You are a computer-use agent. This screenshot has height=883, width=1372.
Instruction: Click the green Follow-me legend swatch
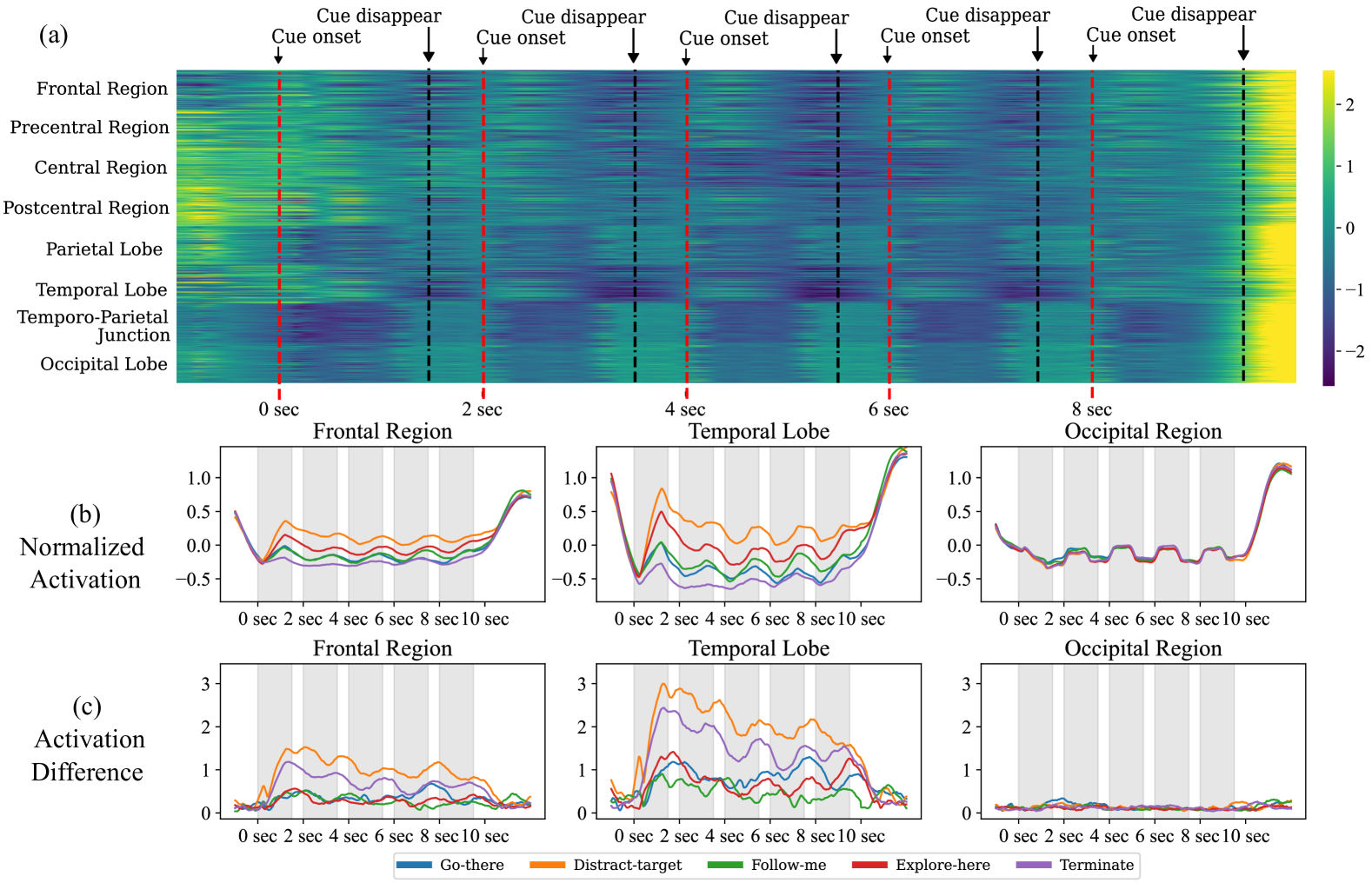point(725,865)
